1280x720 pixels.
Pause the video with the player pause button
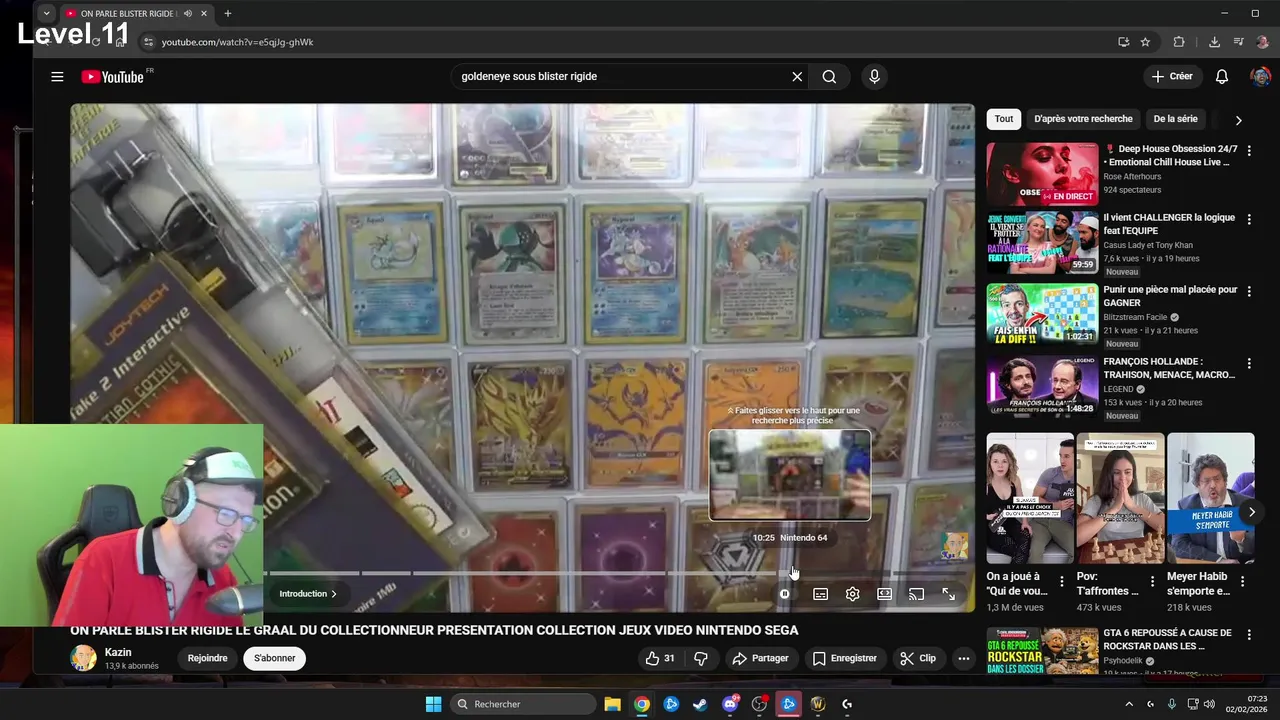tap(785, 594)
